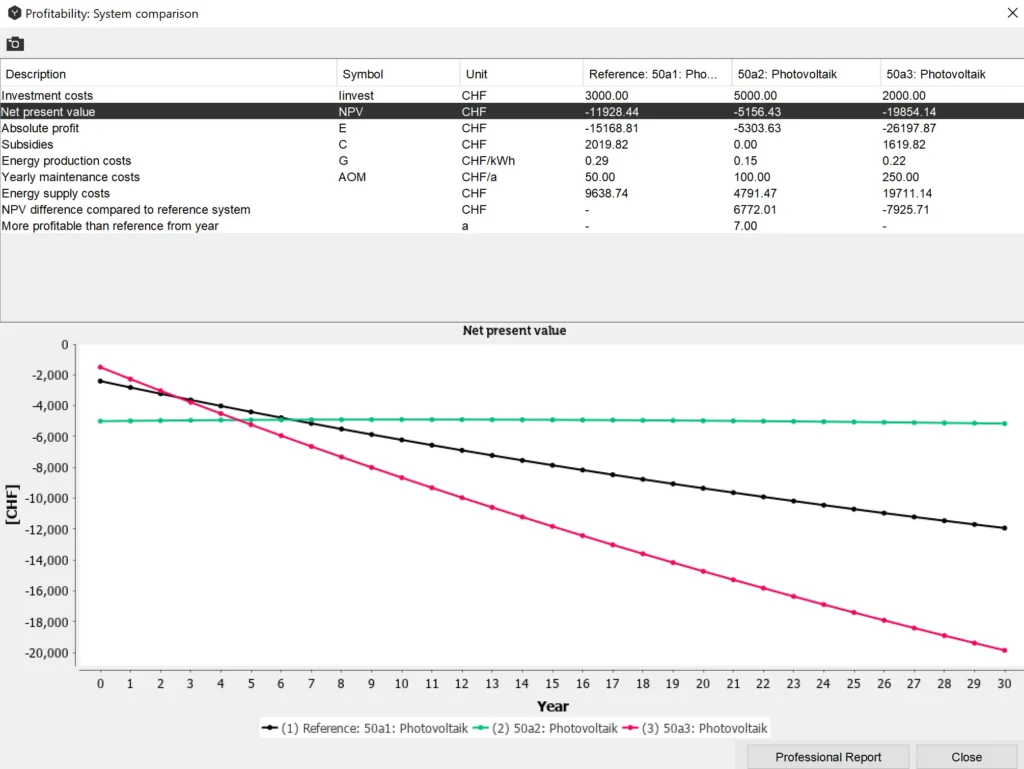Sort by the Description column header
The height and width of the screenshot is (769, 1024).
click(x=168, y=74)
